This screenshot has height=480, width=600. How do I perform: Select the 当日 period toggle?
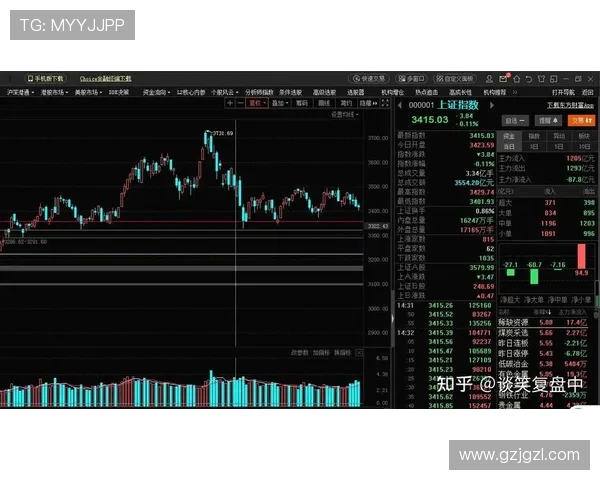(509, 147)
